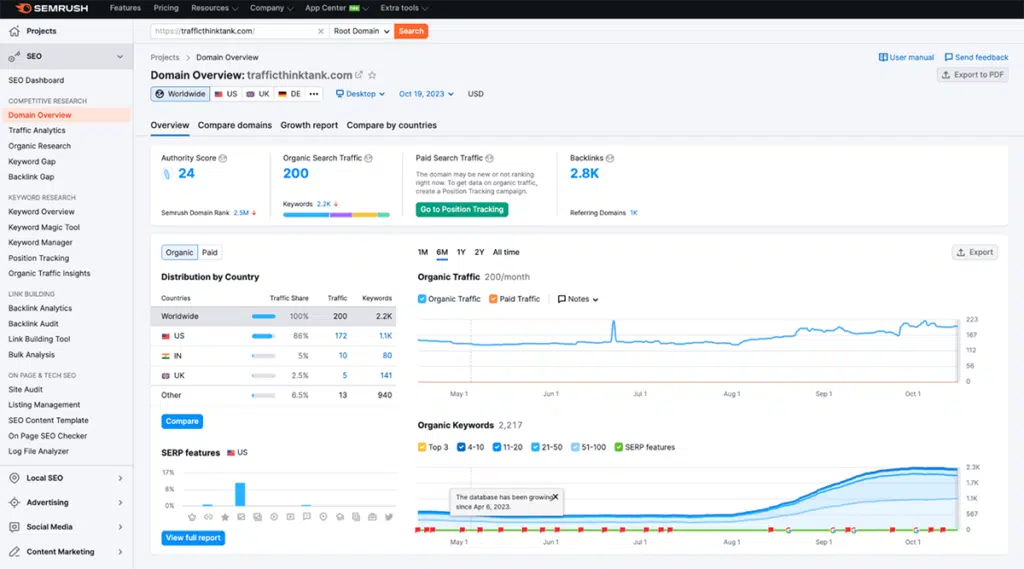1024x569 pixels.
Task: Clear the domain search field with X
Action: click(x=321, y=31)
